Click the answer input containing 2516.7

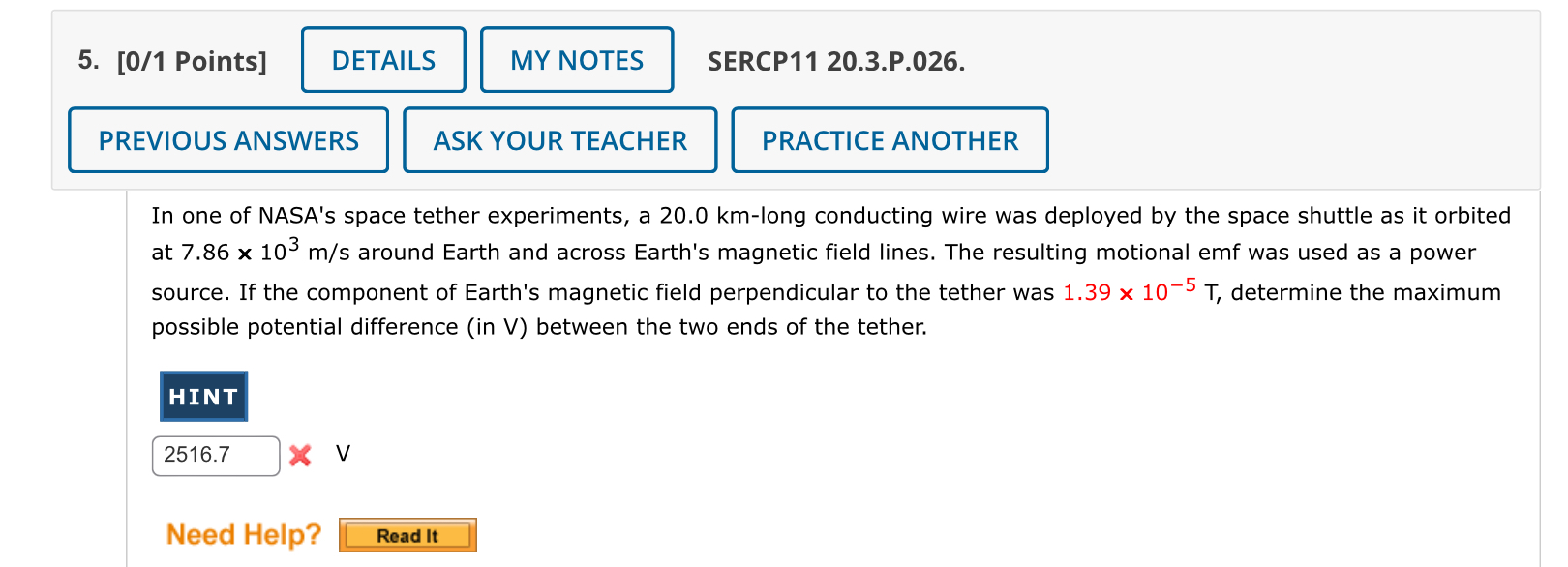coord(215,455)
